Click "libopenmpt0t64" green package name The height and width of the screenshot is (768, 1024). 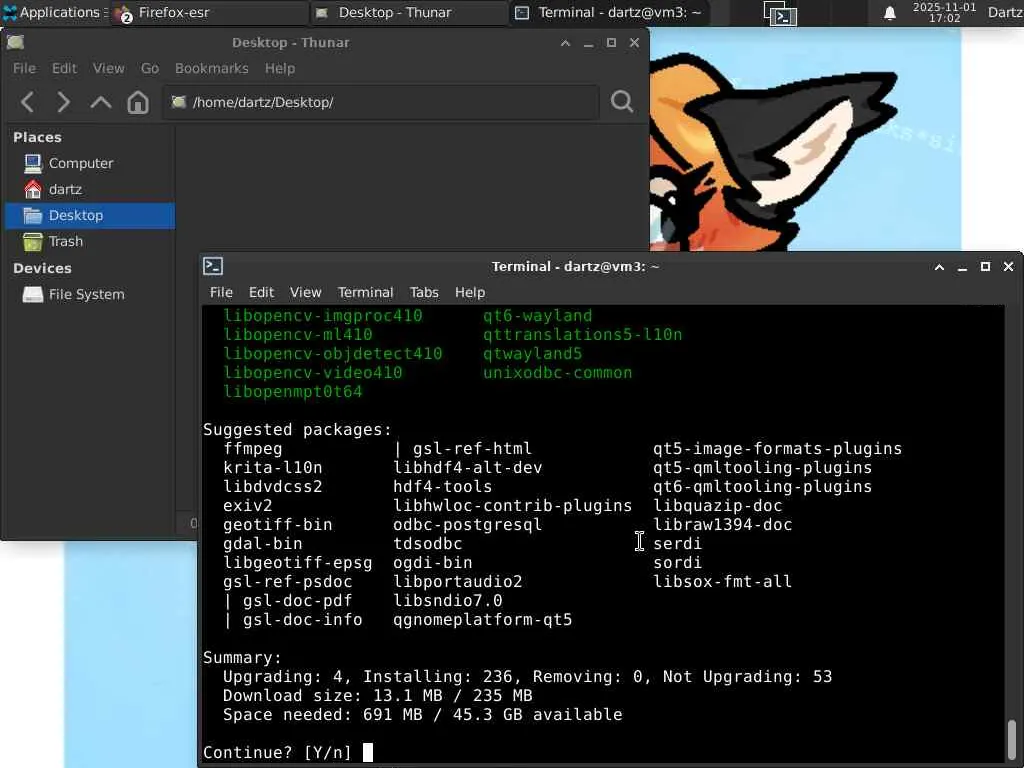tap(293, 392)
